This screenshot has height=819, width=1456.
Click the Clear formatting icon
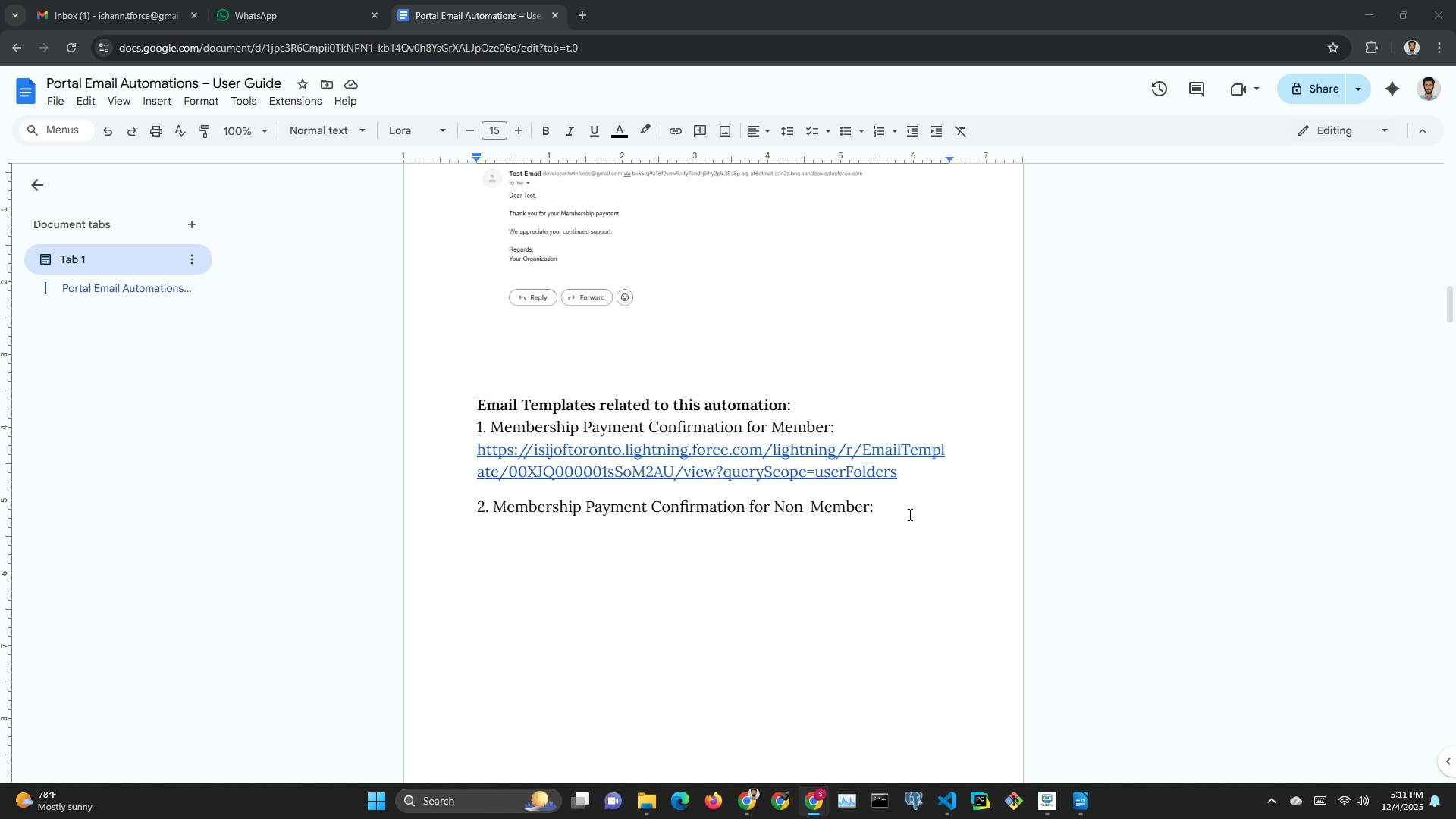click(x=961, y=131)
